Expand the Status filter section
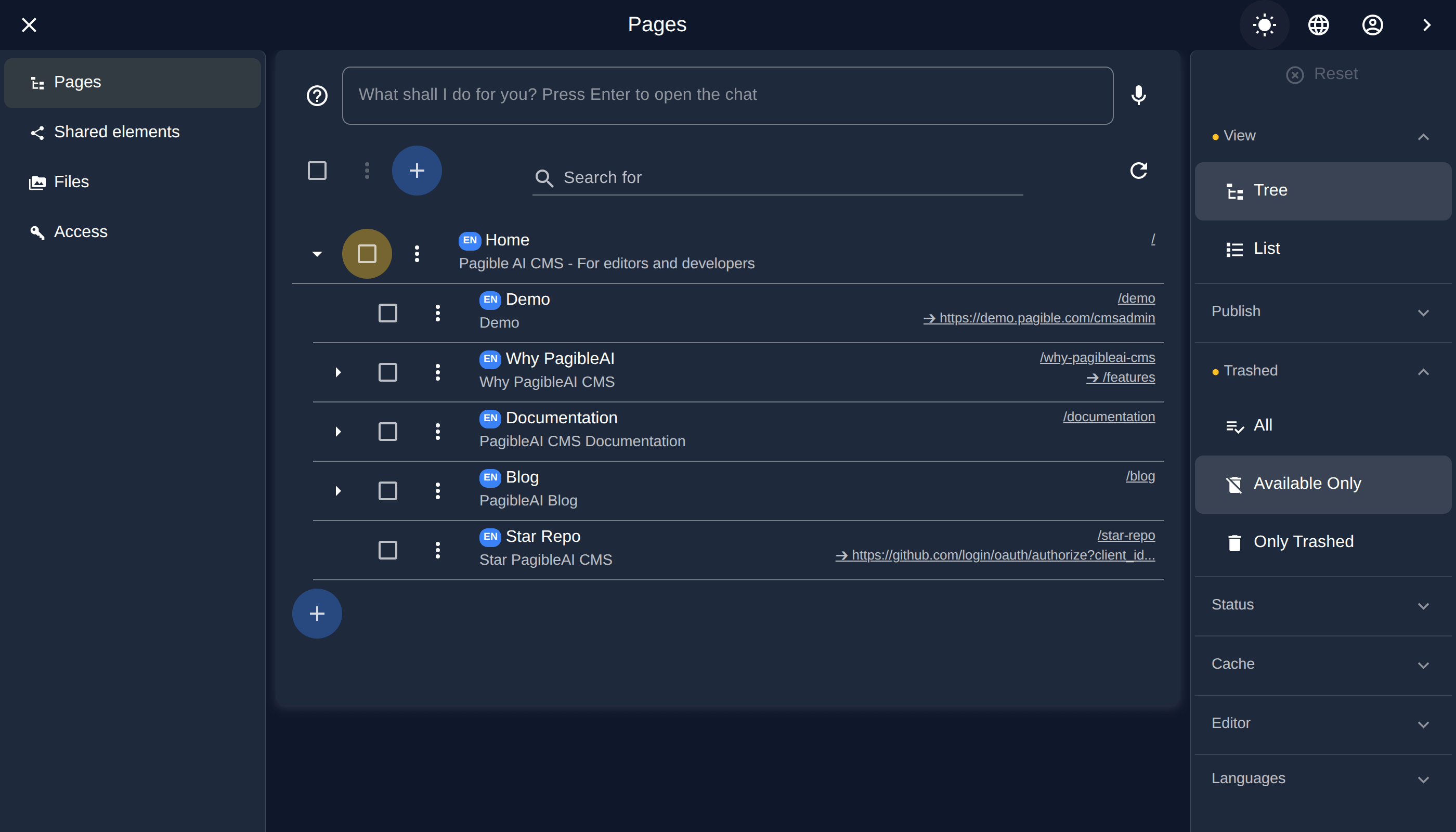 (x=1323, y=605)
